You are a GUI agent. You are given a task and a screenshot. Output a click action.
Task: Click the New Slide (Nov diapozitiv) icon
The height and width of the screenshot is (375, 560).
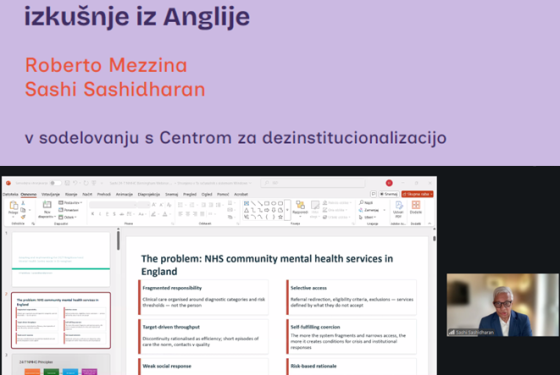[x=47, y=205]
